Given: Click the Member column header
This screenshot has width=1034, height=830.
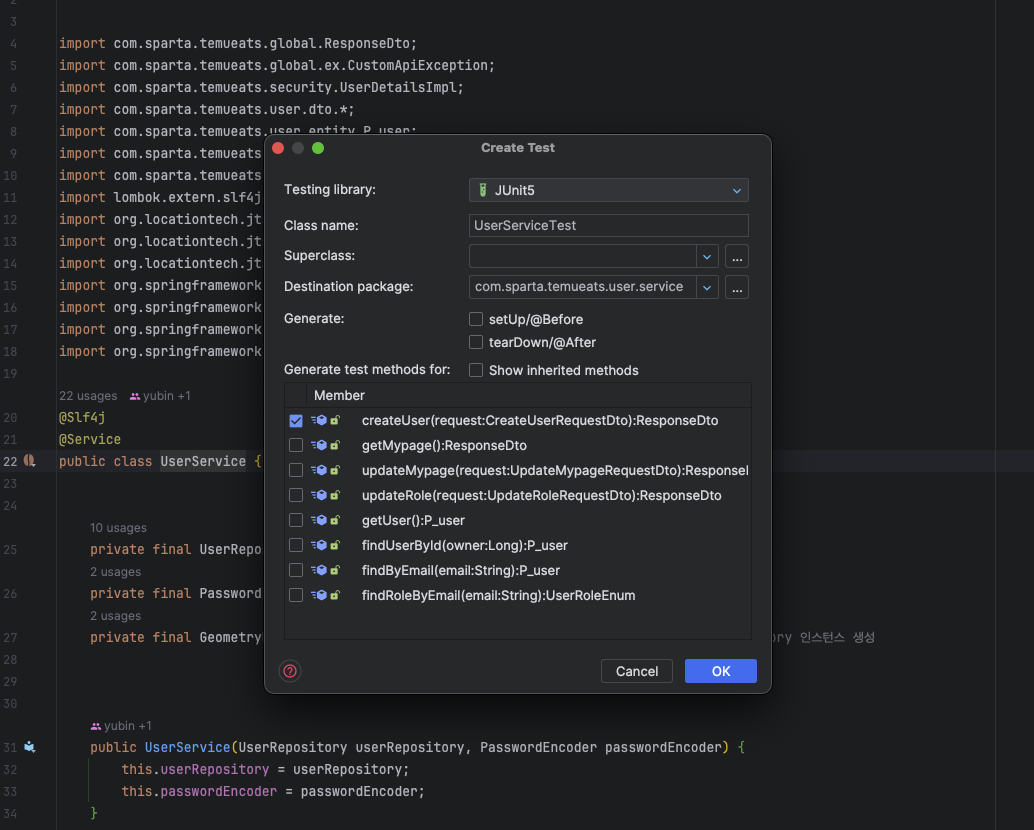Looking at the screenshot, I should 339,396.
